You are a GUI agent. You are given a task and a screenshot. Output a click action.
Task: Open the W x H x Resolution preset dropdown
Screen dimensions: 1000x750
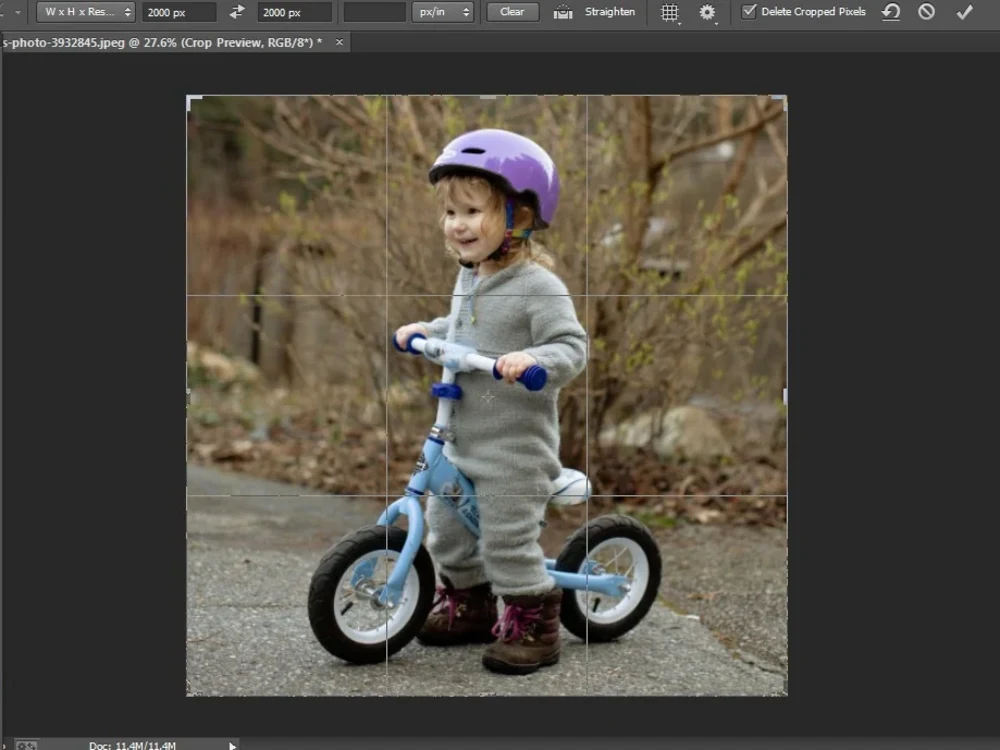[85, 12]
